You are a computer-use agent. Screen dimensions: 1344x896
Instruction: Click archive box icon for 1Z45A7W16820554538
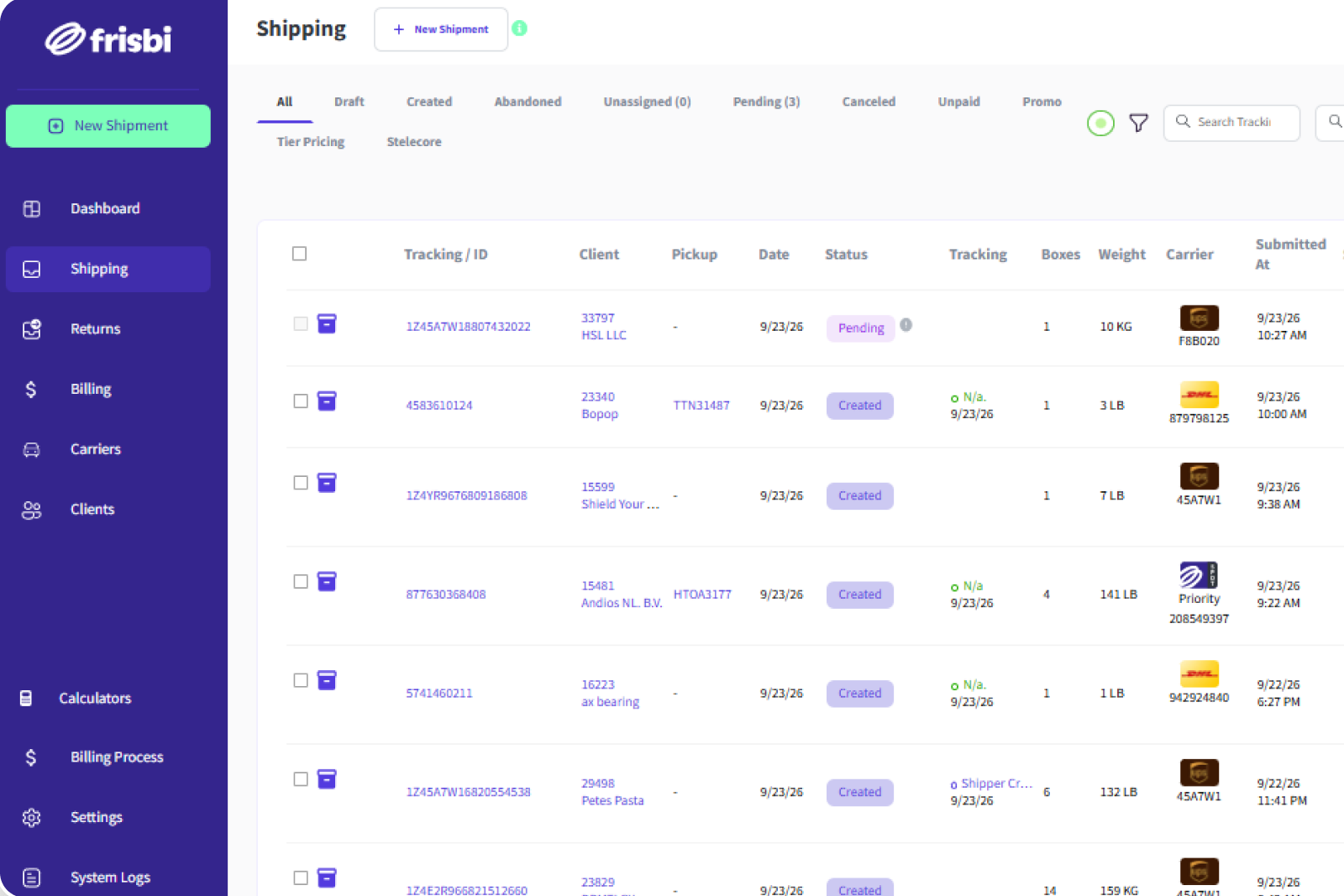coord(327,779)
